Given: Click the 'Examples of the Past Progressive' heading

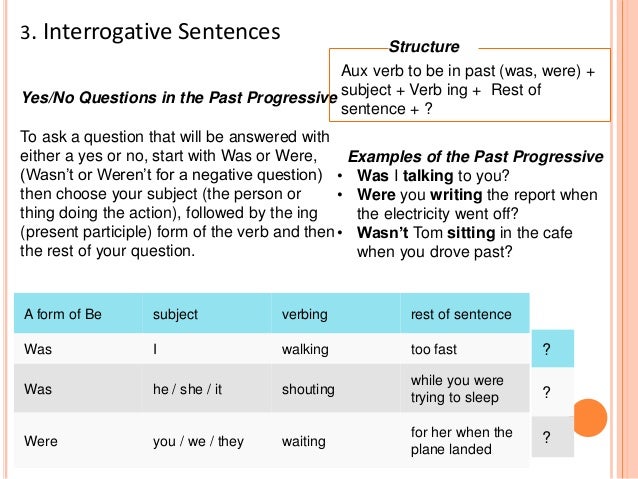Looking at the screenshot, I should (x=476, y=157).
